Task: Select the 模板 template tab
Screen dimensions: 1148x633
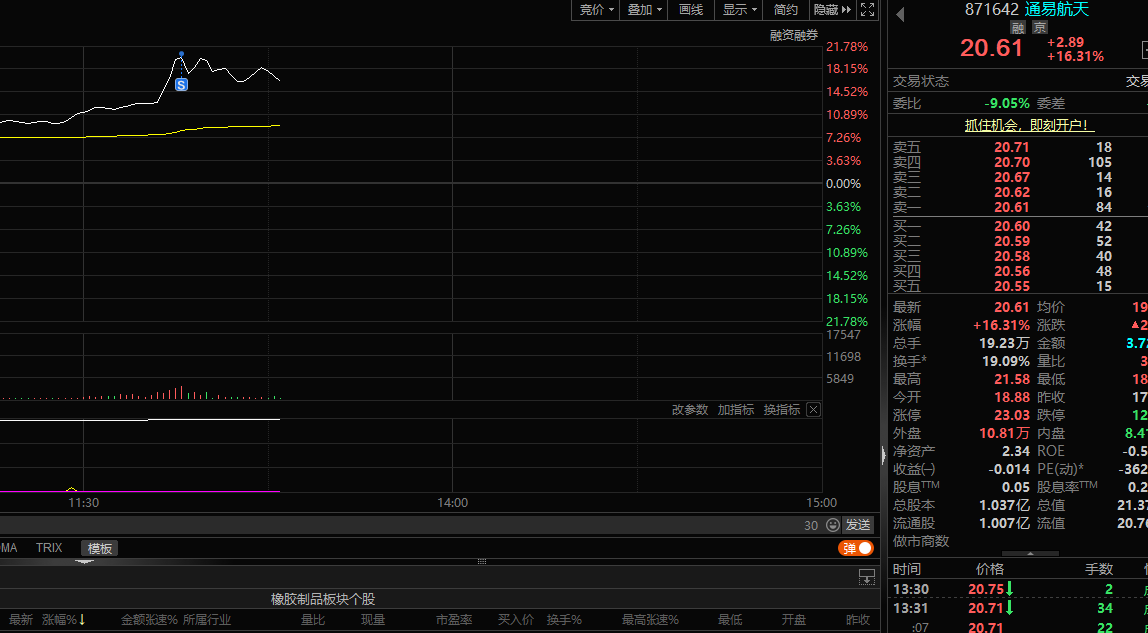Action: (x=100, y=548)
